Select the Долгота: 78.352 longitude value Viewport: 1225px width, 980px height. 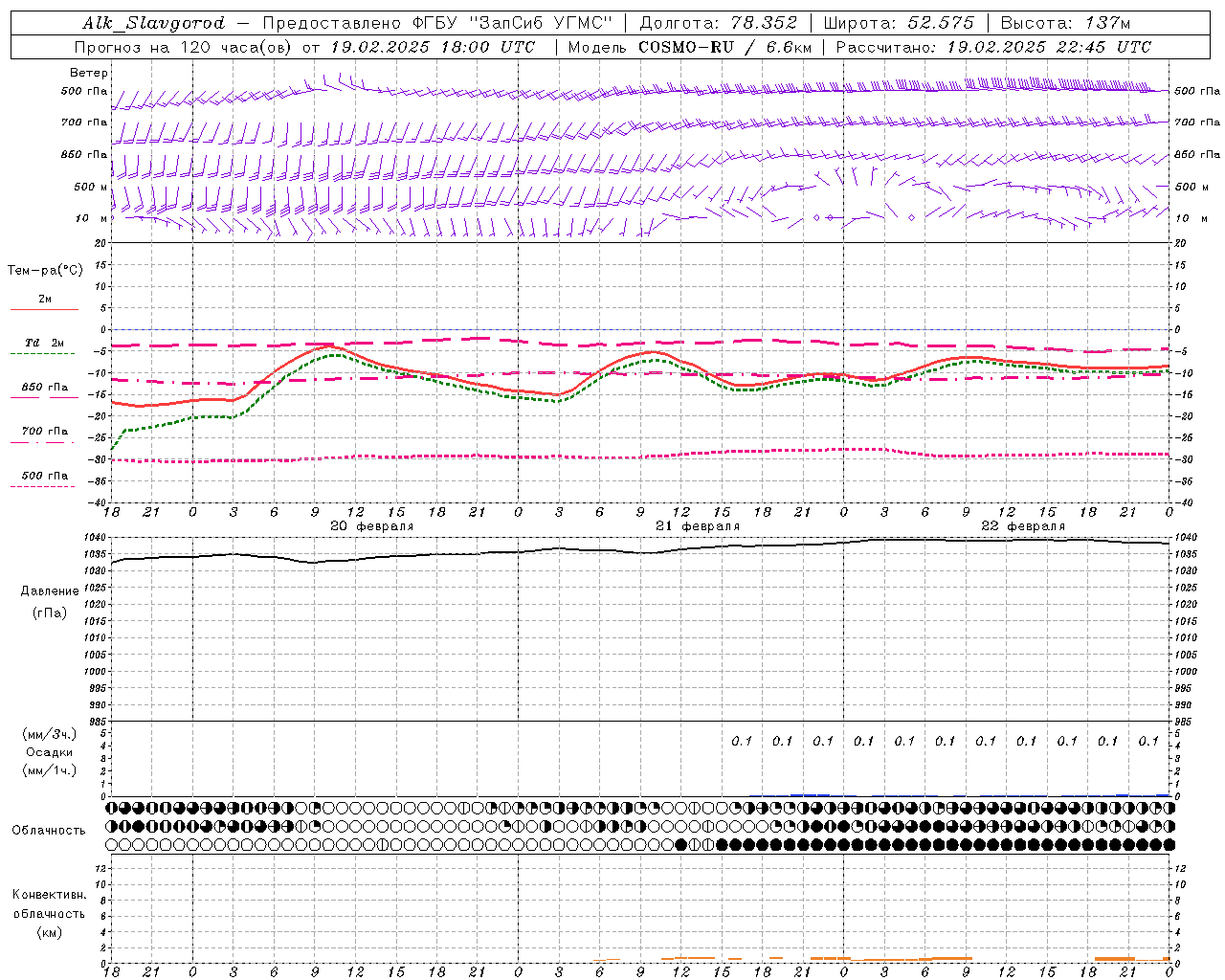(718, 24)
